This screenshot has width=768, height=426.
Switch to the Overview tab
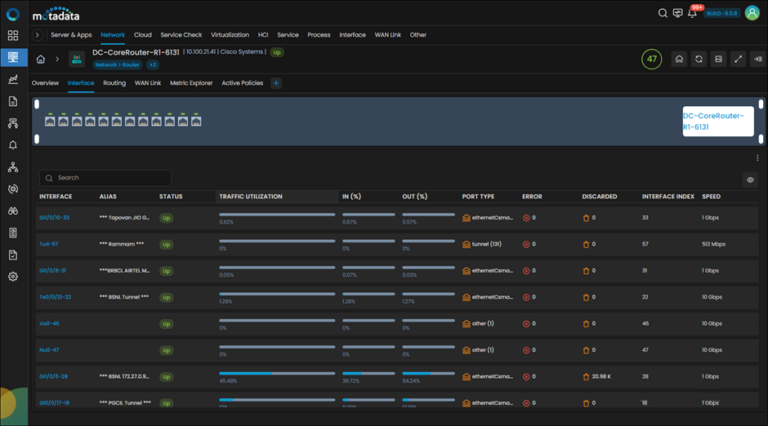pyautogui.click(x=45, y=83)
